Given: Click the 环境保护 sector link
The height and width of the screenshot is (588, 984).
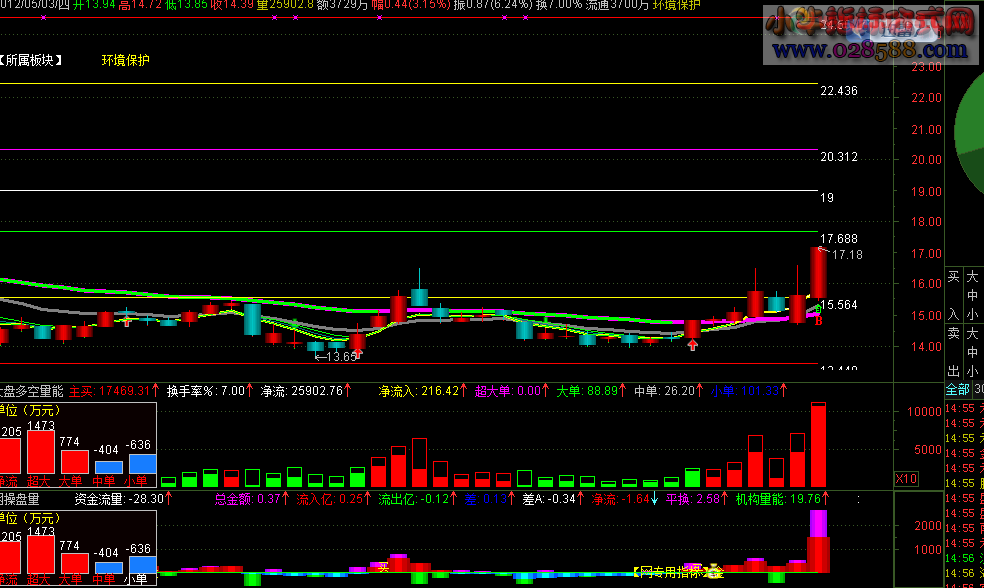Looking at the screenshot, I should click(125, 60).
